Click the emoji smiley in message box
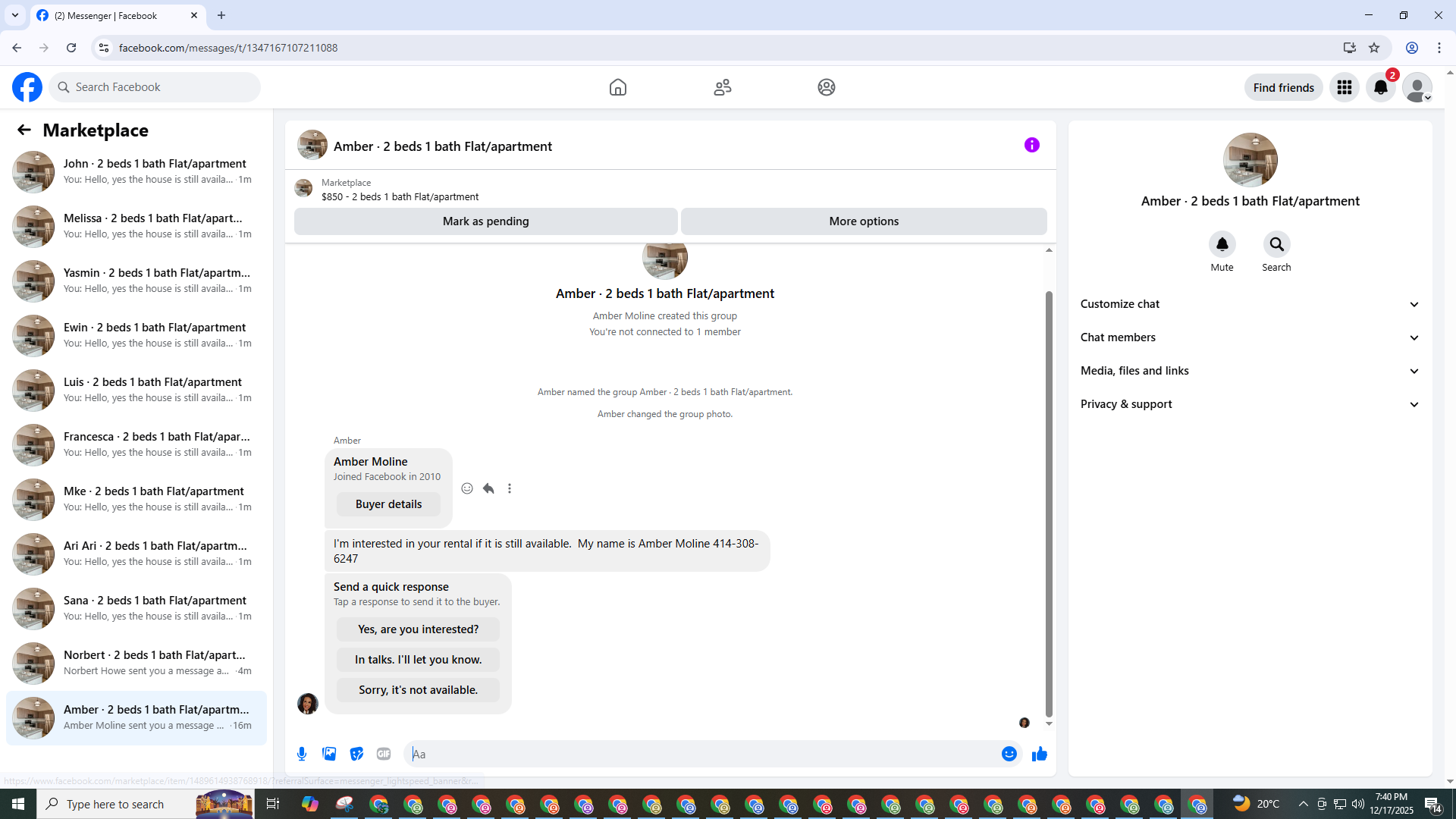Viewport: 1456px width, 819px height. (1009, 754)
